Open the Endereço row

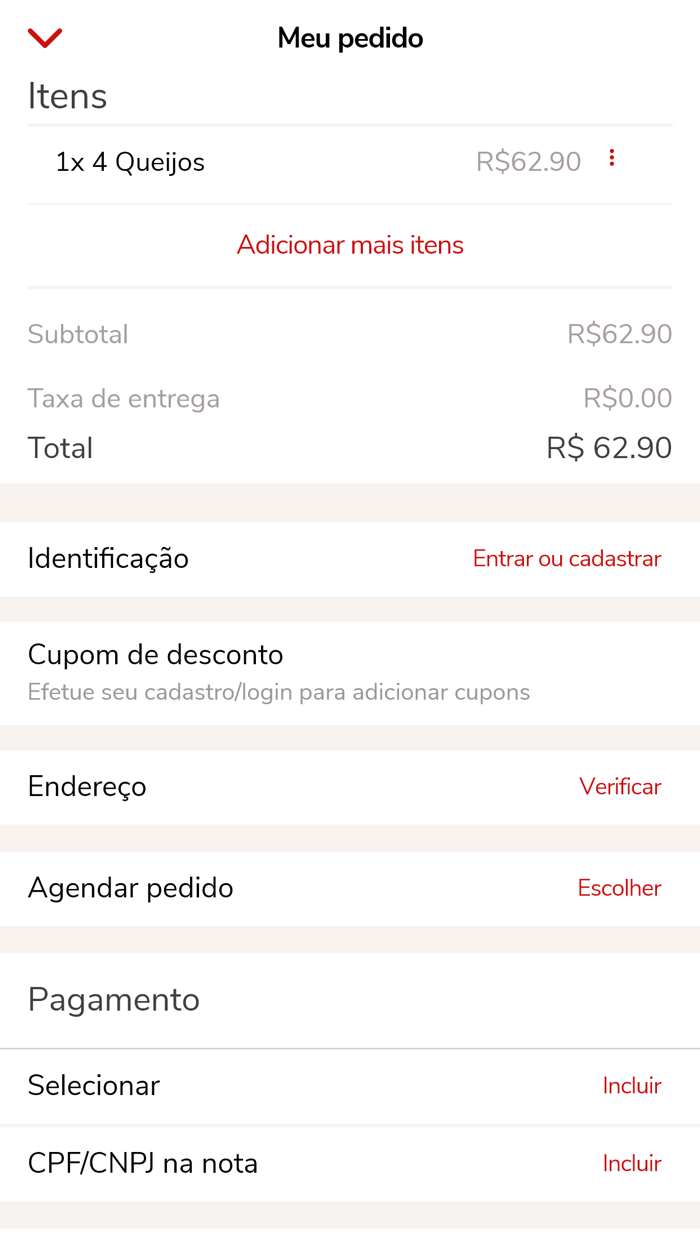pyautogui.click(x=87, y=787)
